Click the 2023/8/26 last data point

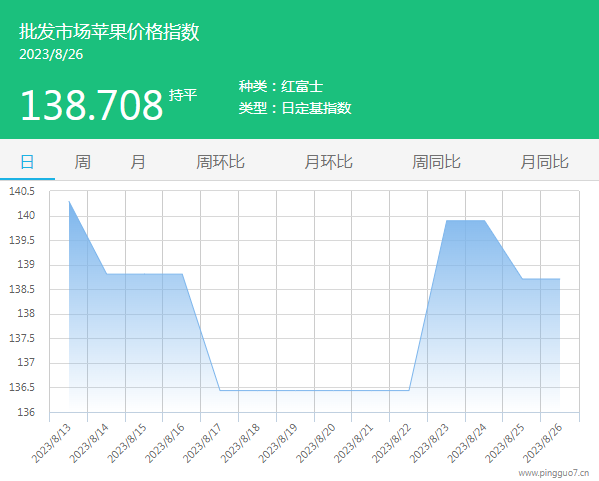click(560, 279)
